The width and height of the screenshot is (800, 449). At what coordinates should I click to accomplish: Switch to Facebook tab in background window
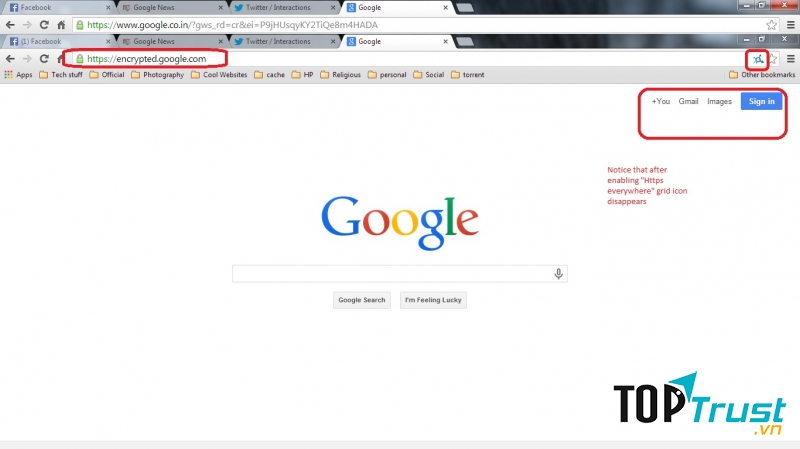tap(59, 8)
